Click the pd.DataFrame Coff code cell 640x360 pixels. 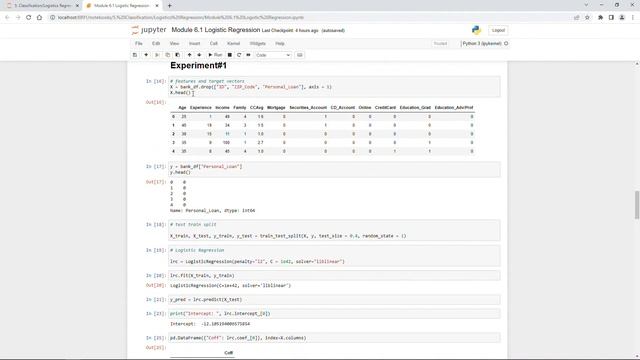334,338
